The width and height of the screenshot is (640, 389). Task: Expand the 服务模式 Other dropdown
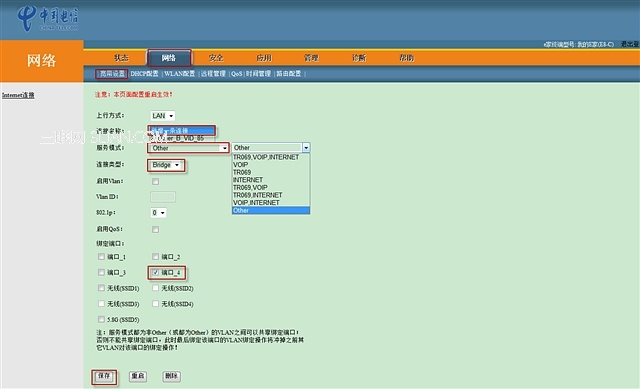click(189, 148)
